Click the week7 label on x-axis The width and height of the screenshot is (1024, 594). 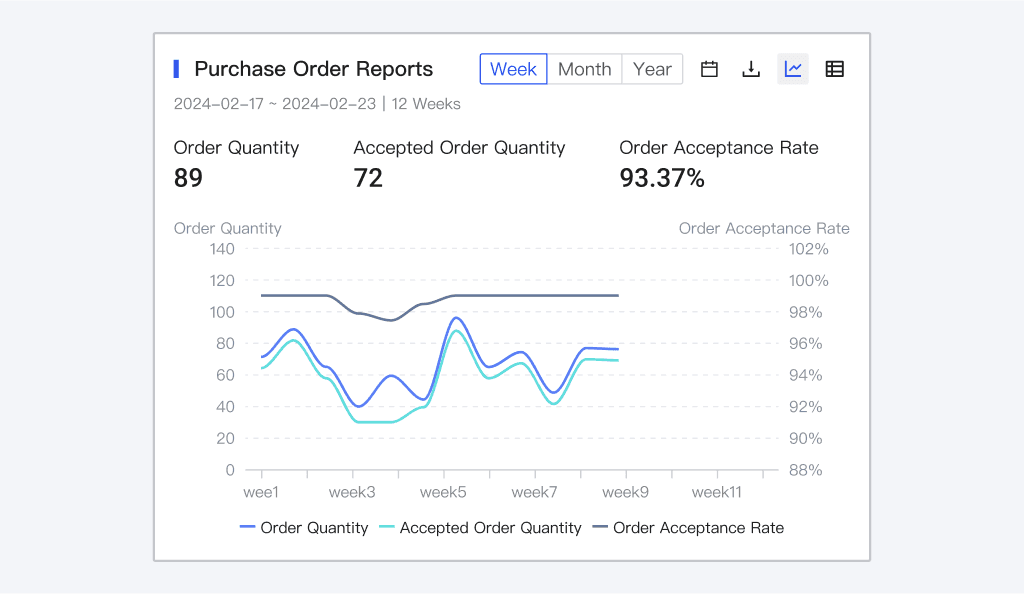coord(534,492)
